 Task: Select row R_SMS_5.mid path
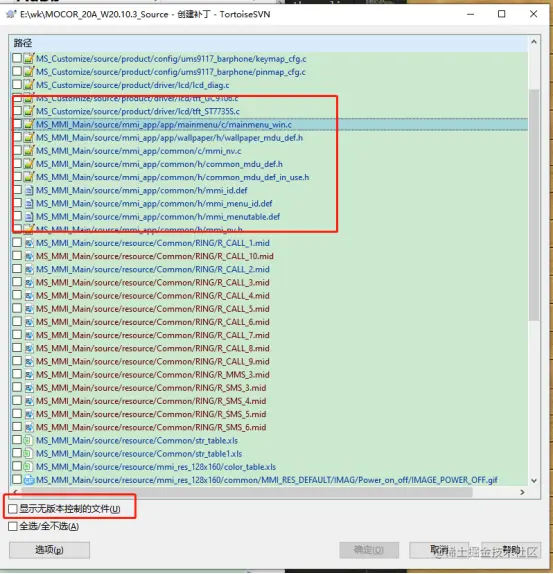[x=151, y=414]
